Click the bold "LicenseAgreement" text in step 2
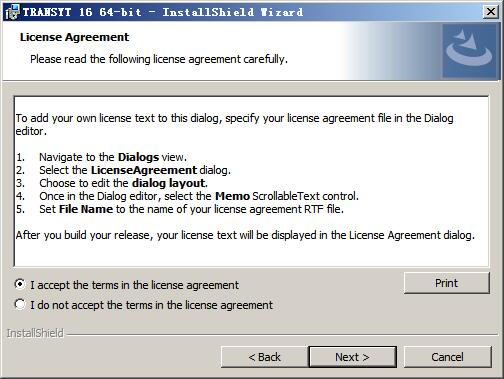The image size is (504, 379). point(144,170)
